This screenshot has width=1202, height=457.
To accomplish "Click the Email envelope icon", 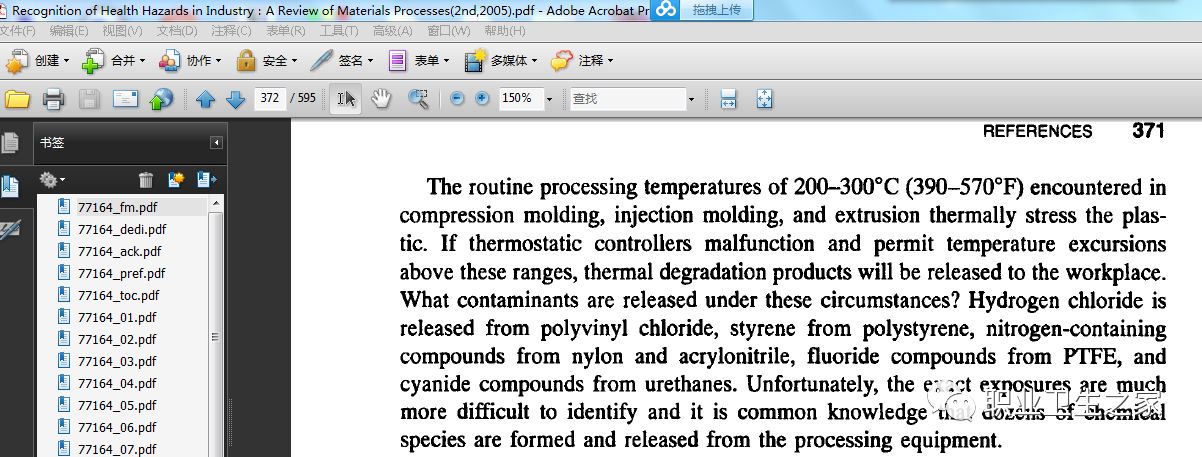I will (x=125, y=99).
